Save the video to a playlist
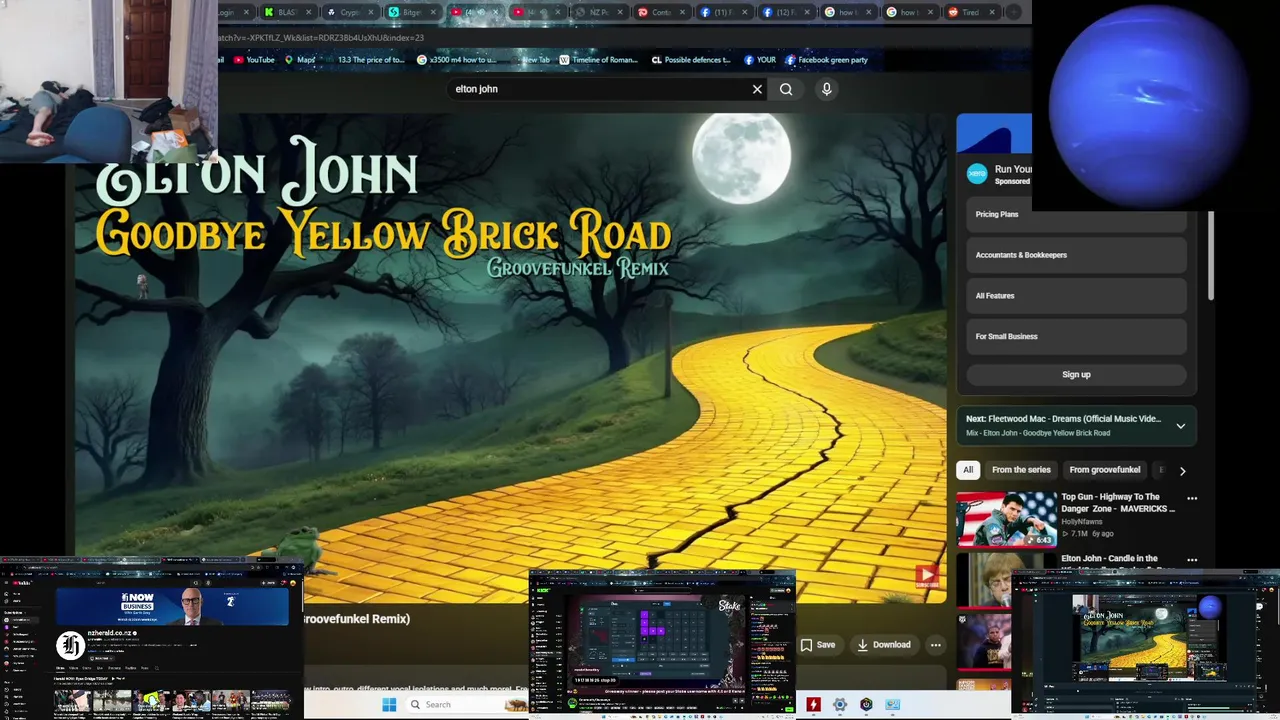The width and height of the screenshot is (1280, 720). (817, 645)
